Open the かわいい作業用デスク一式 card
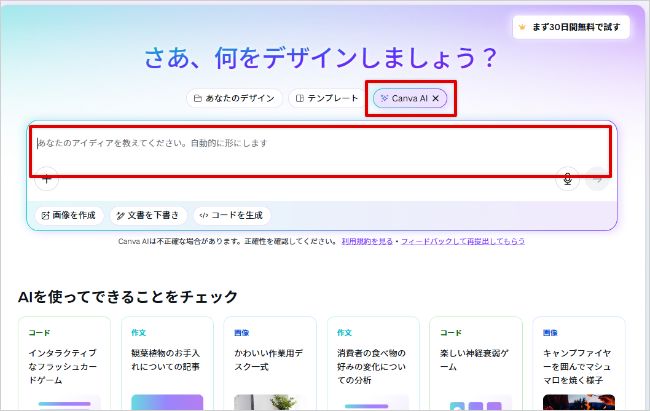The image size is (650, 411). pyautogui.click(x=270, y=363)
